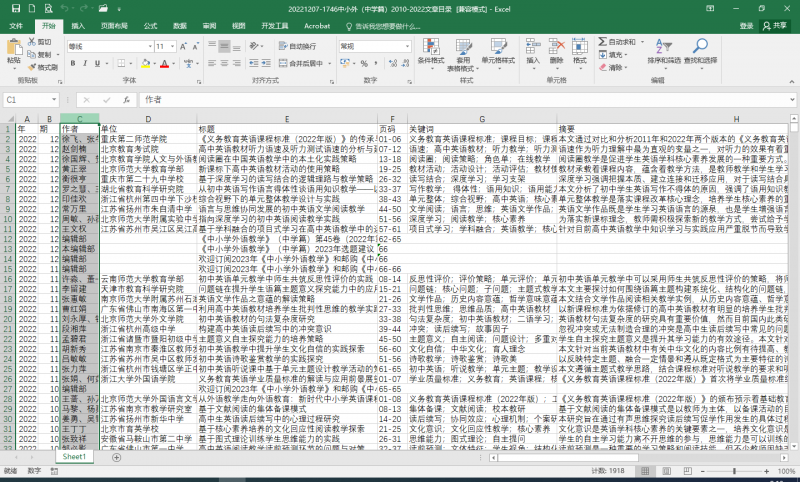Open the font color dropdown arrow
The image size is (800, 482).
(173, 64)
